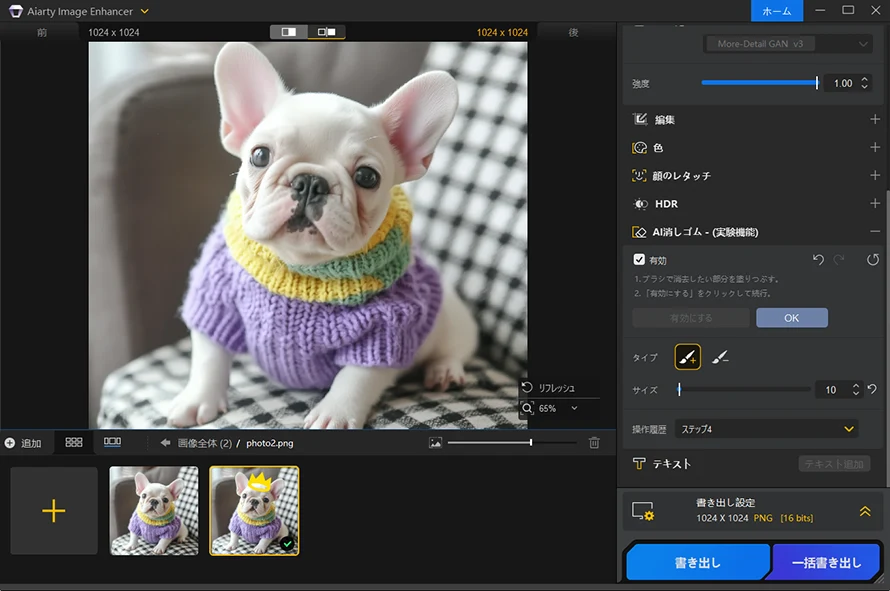This screenshot has height=591, width=890.
Task: Delete image with the trash icon
Action: pos(594,443)
